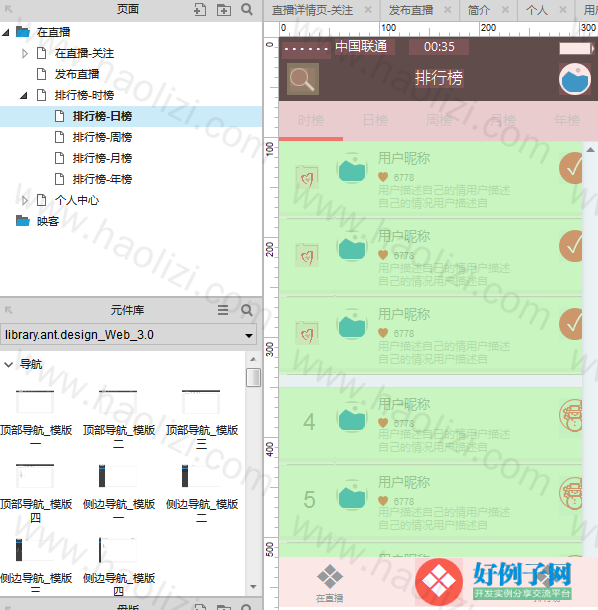This screenshot has width=598, height=610.
Task: Switch to the 简介 tab
Action: [479, 10]
